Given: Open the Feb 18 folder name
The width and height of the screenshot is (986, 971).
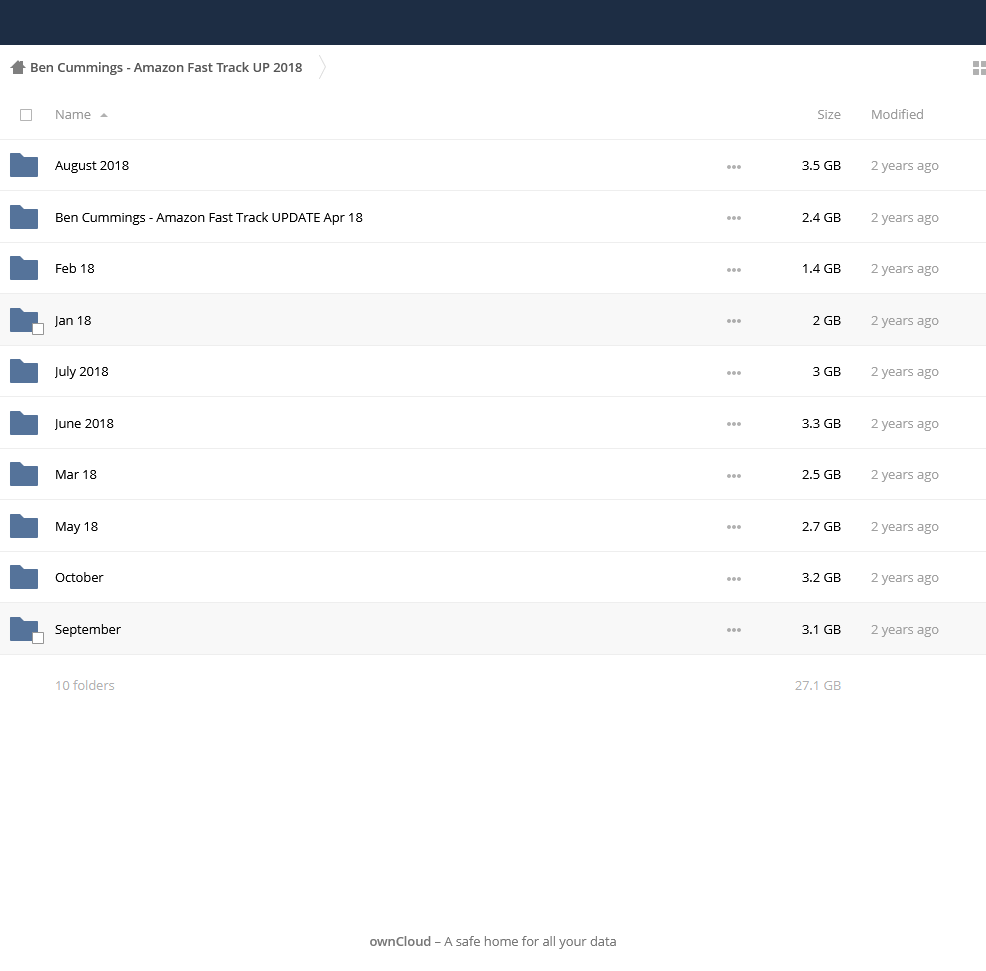Looking at the screenshot, I should pos(75,269).
